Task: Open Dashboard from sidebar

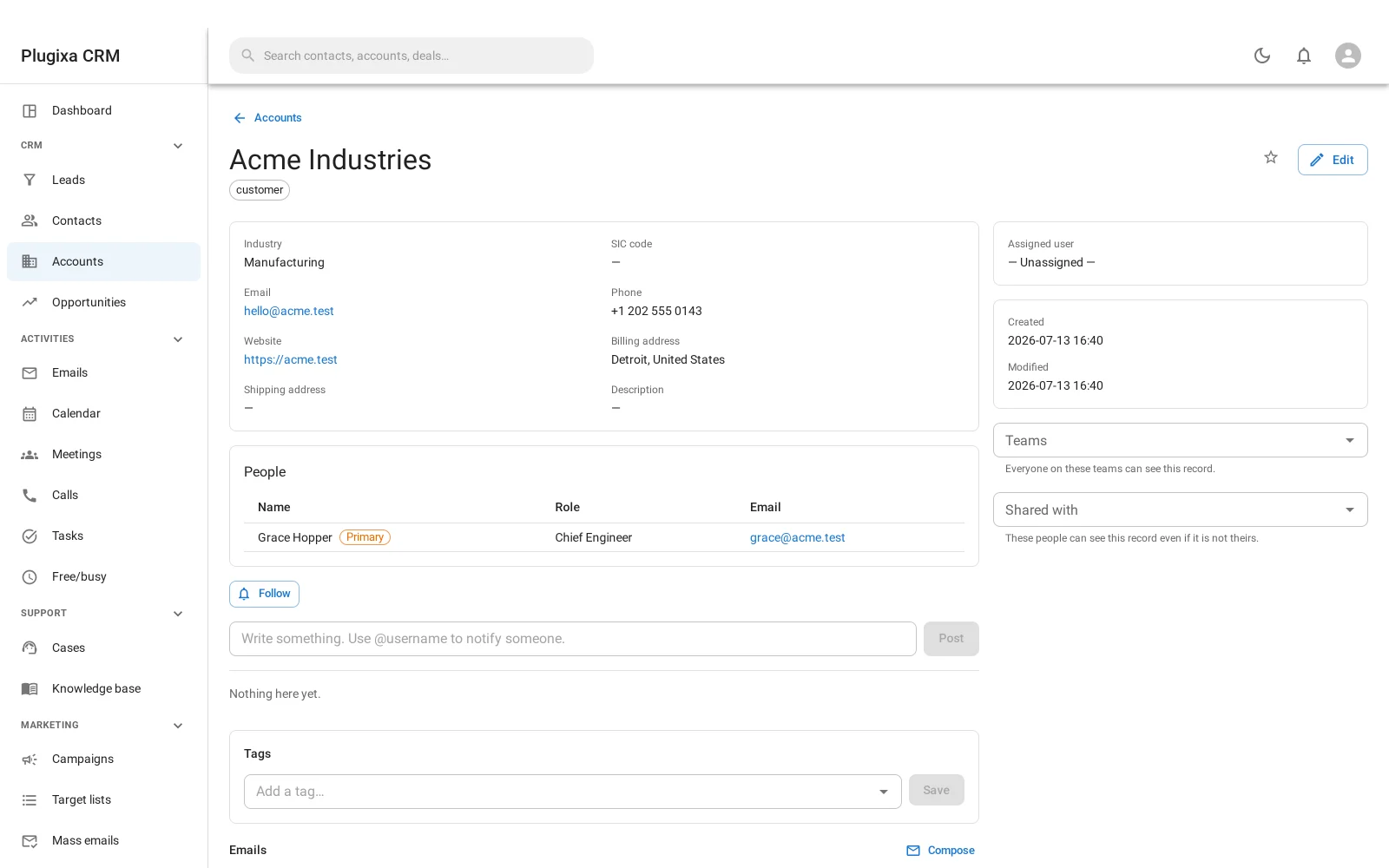Action: tap(104, 110)
